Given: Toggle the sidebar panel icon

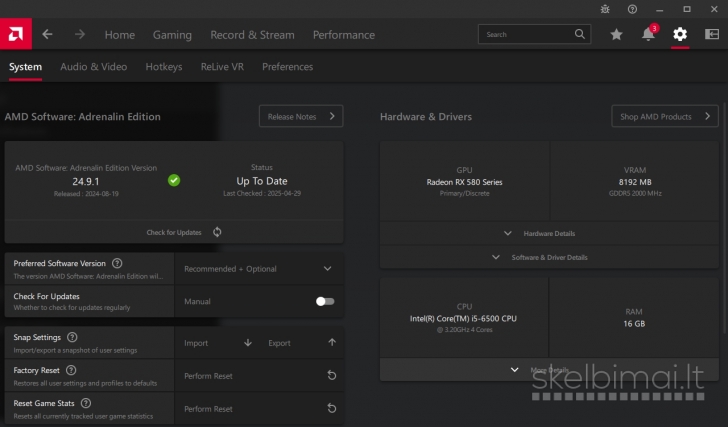Looking at the screenshot, I should coord(712,34).
